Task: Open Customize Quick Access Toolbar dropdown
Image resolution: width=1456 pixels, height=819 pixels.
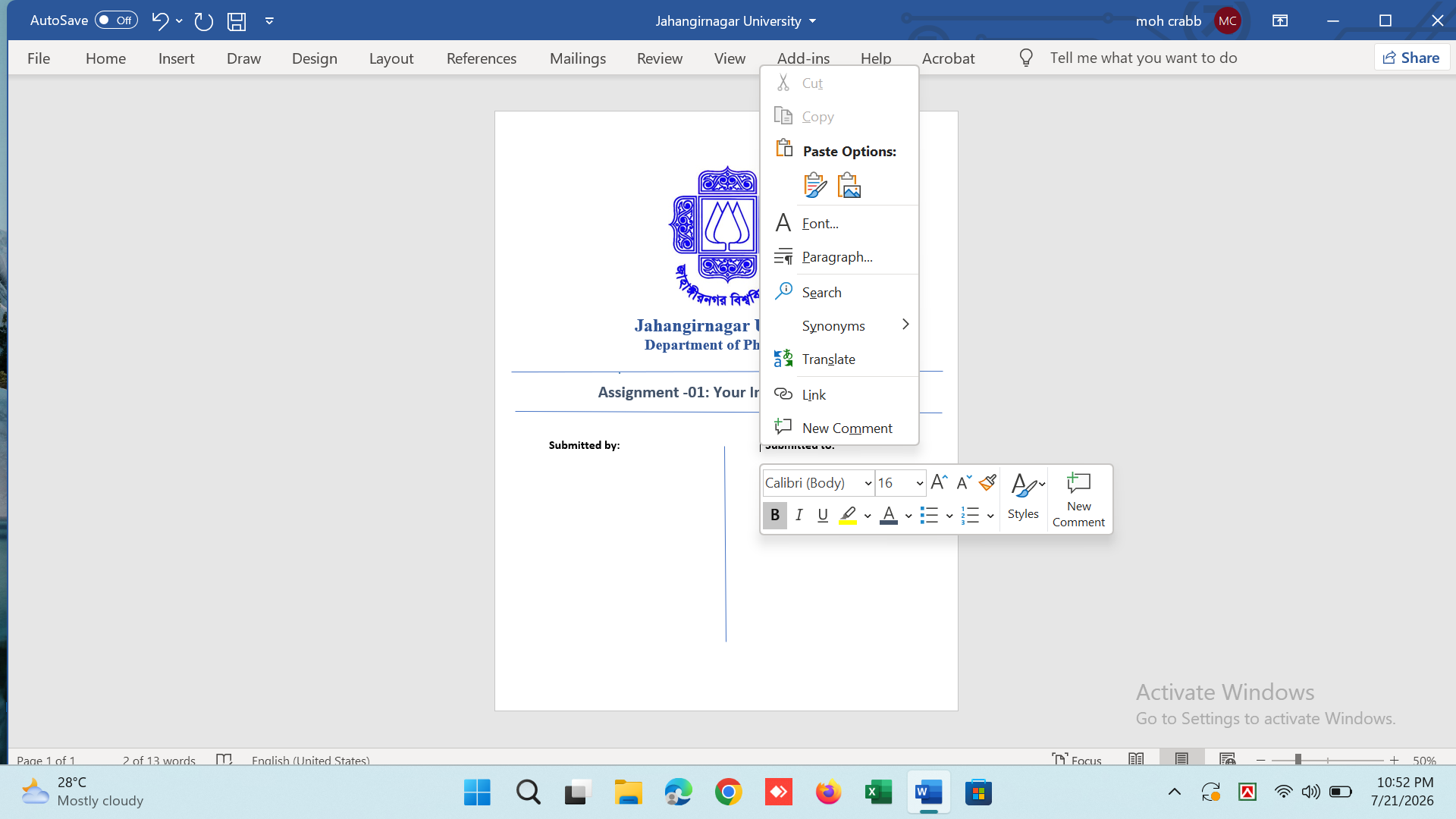Action: click(x=269, y=21)
